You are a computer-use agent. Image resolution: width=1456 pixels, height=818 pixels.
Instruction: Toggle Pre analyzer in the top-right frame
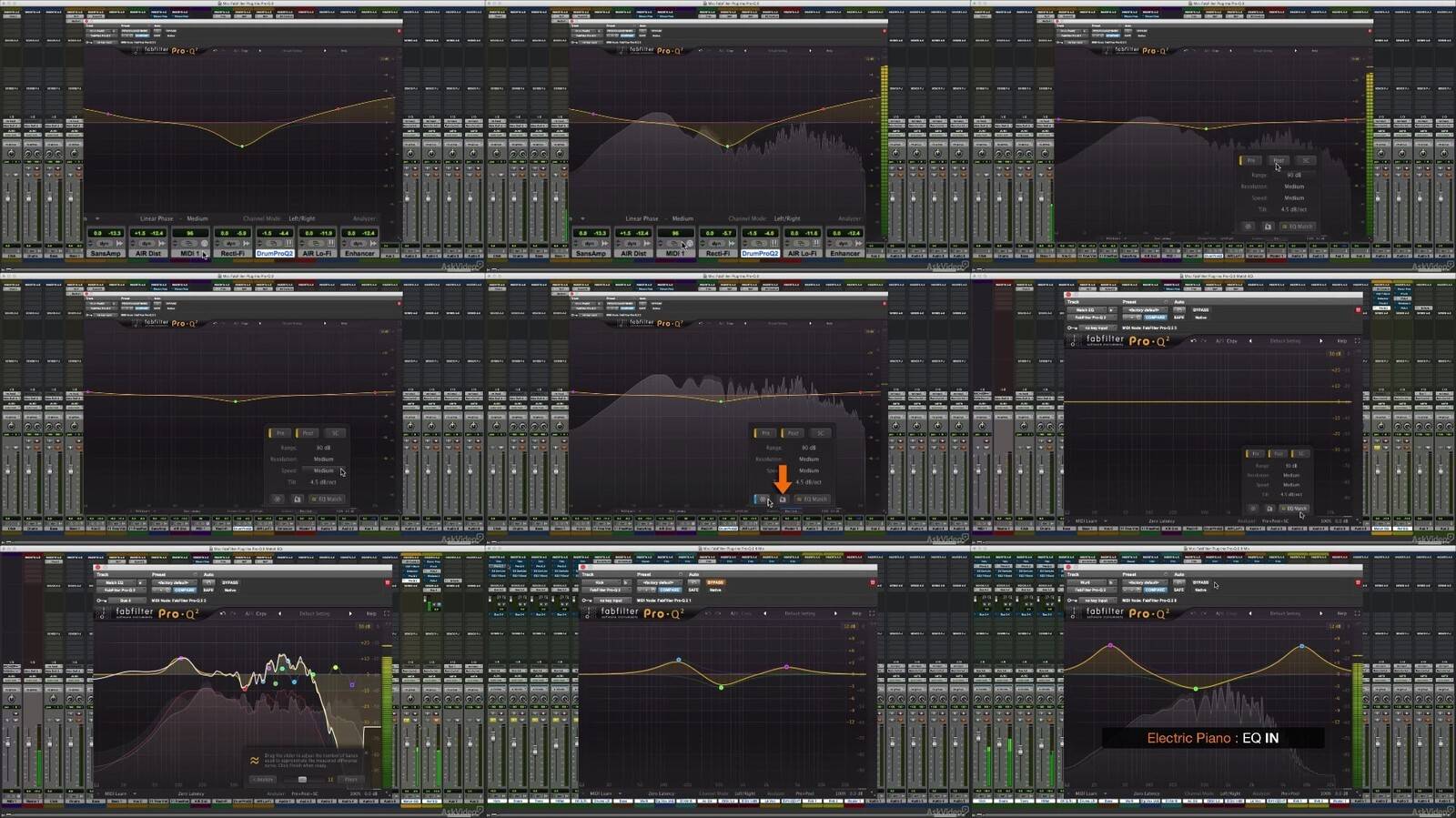1251,160
